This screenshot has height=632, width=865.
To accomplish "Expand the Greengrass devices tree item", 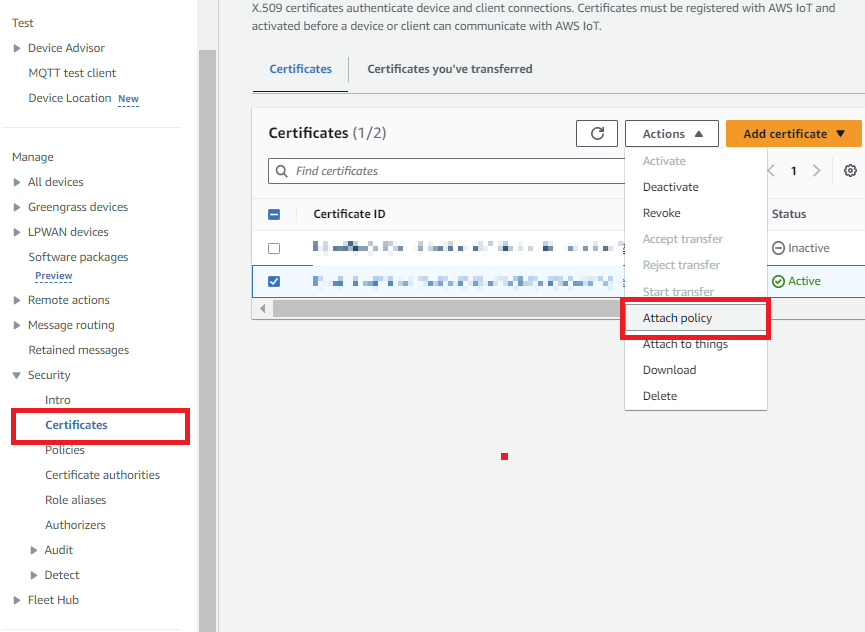I will pos(17,207).
